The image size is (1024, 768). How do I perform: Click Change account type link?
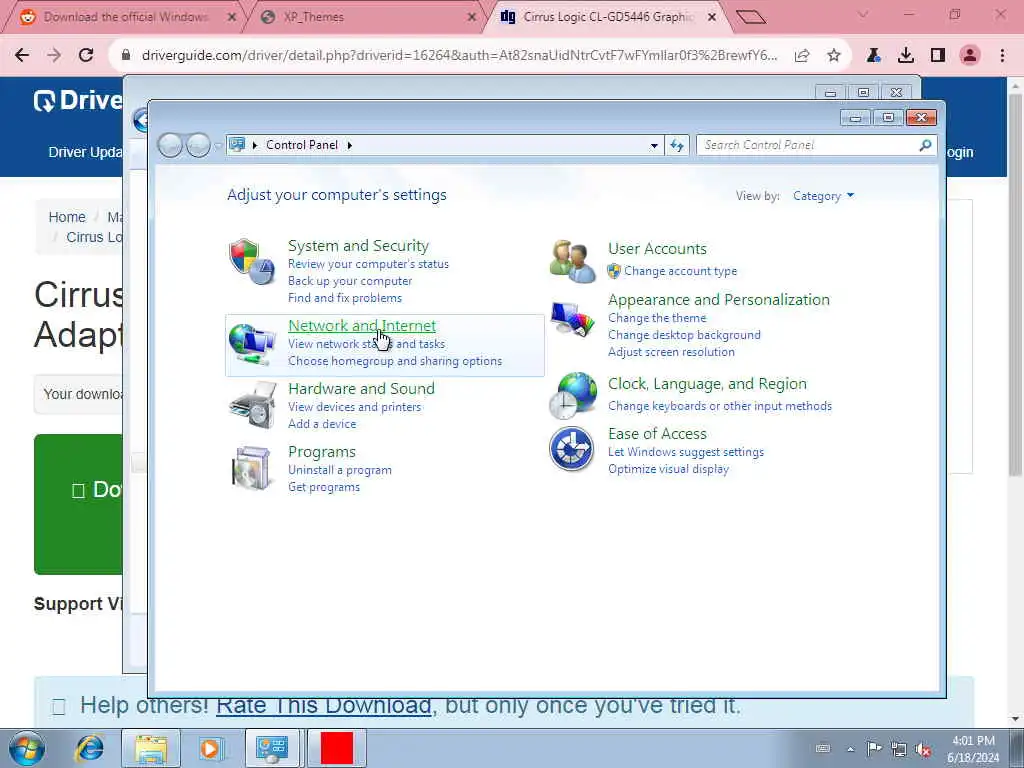[680, 270]
